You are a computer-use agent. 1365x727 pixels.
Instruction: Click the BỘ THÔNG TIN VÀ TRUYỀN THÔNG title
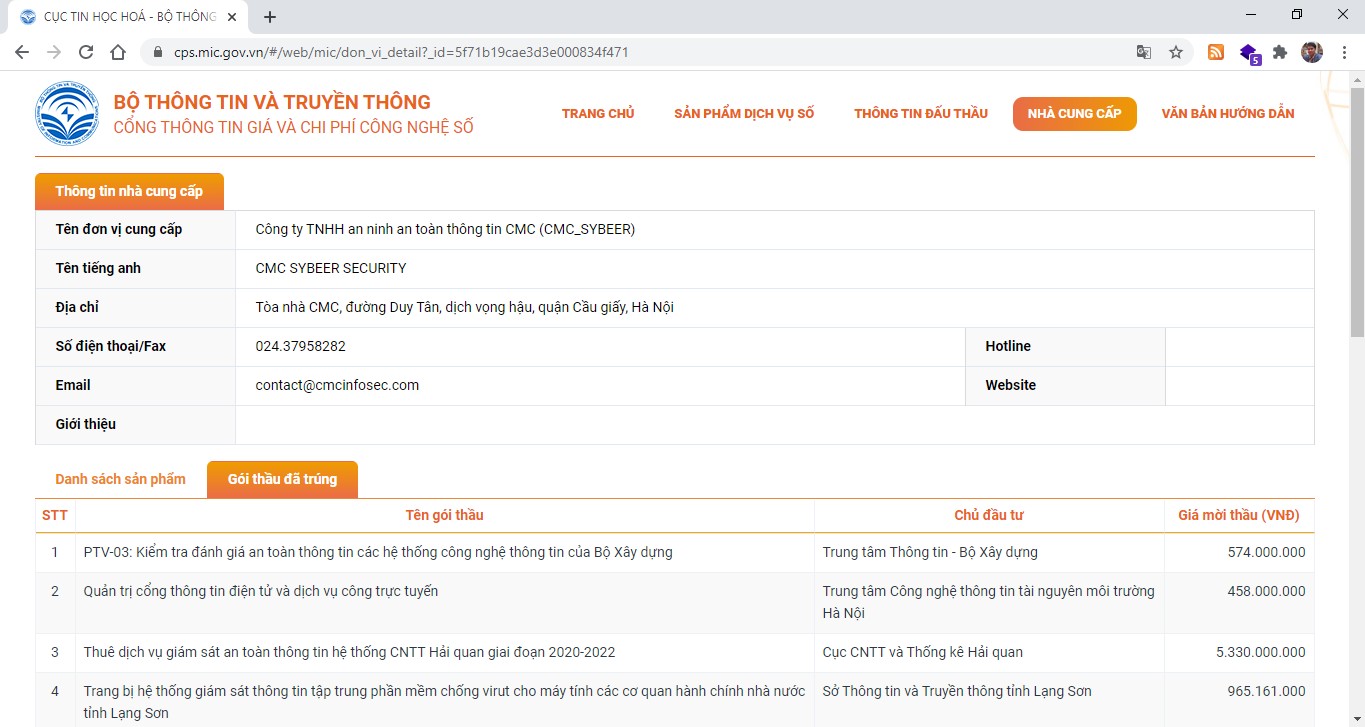272,102
